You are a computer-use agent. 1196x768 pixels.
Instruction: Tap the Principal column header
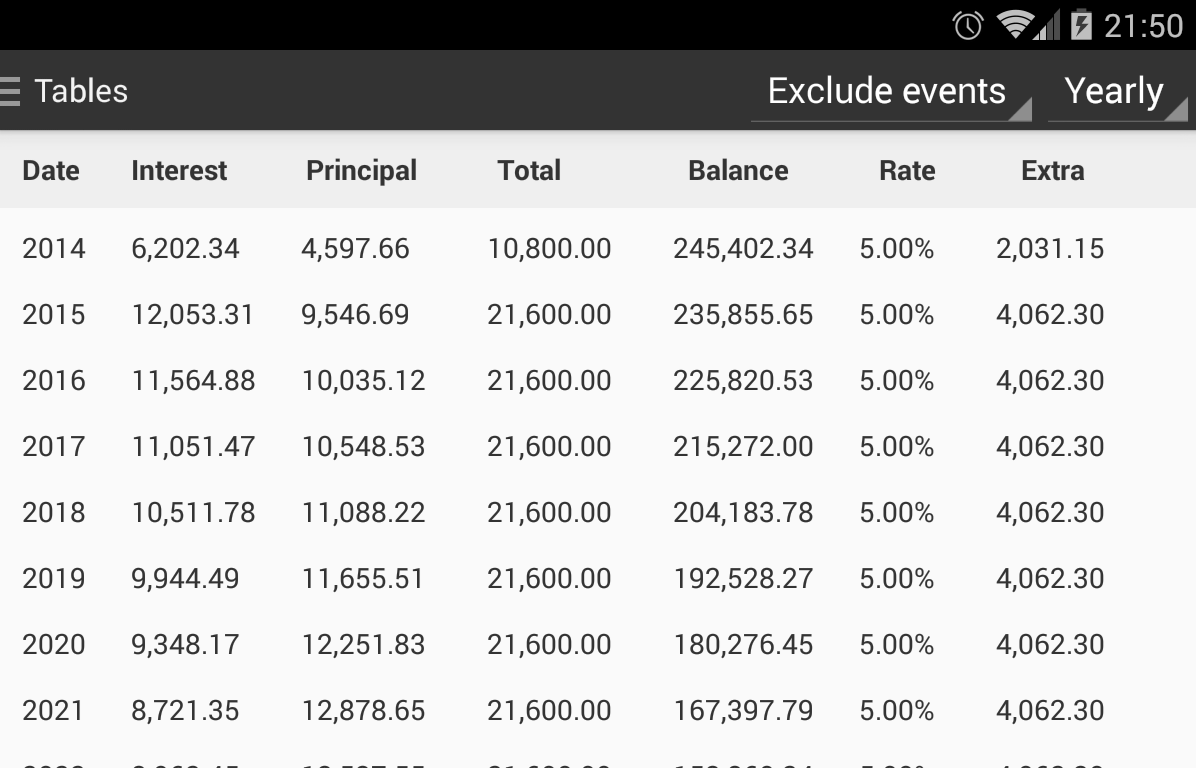(x=361, y=170)
